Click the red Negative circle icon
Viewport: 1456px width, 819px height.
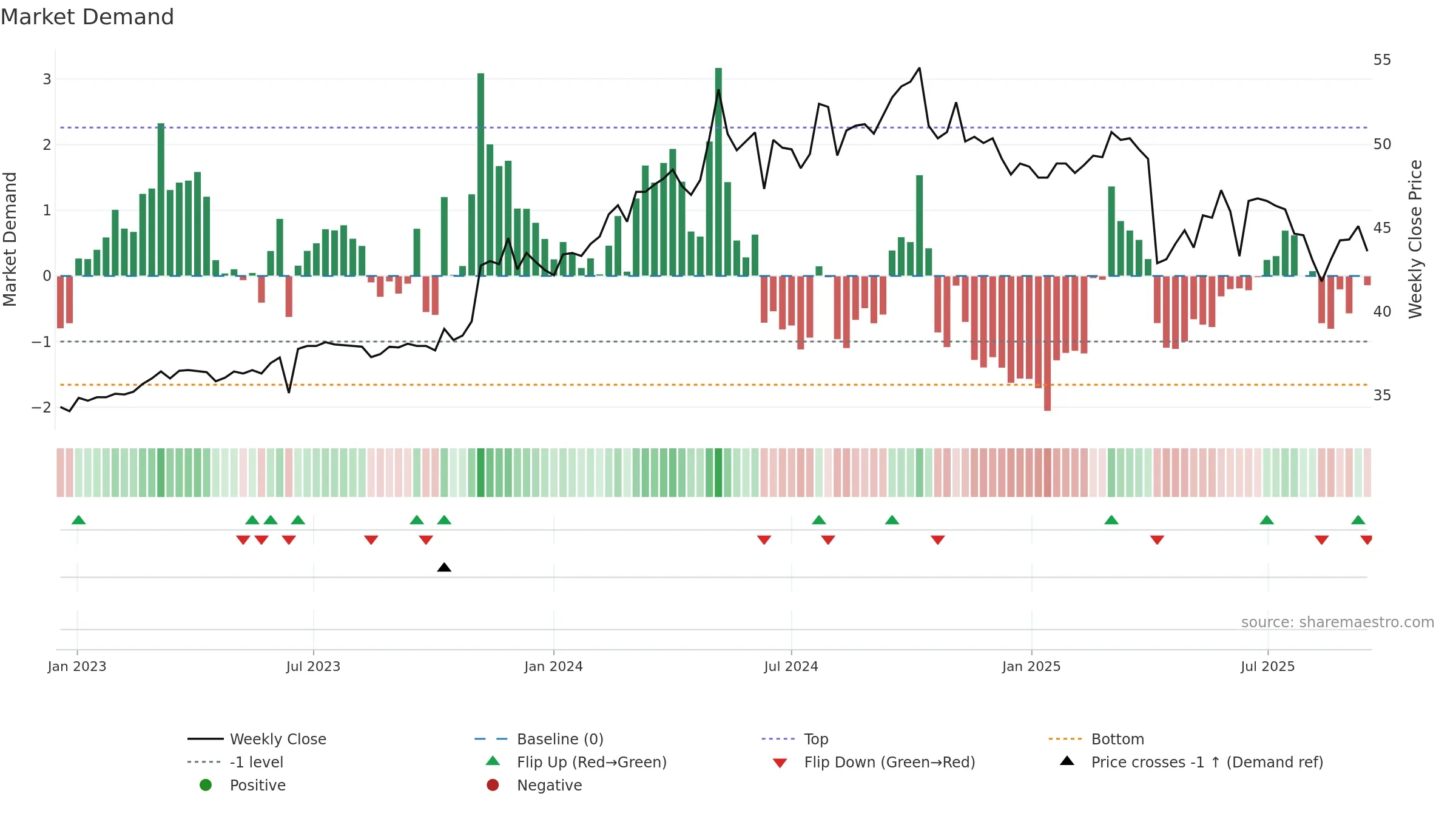[x=493, y=785]
